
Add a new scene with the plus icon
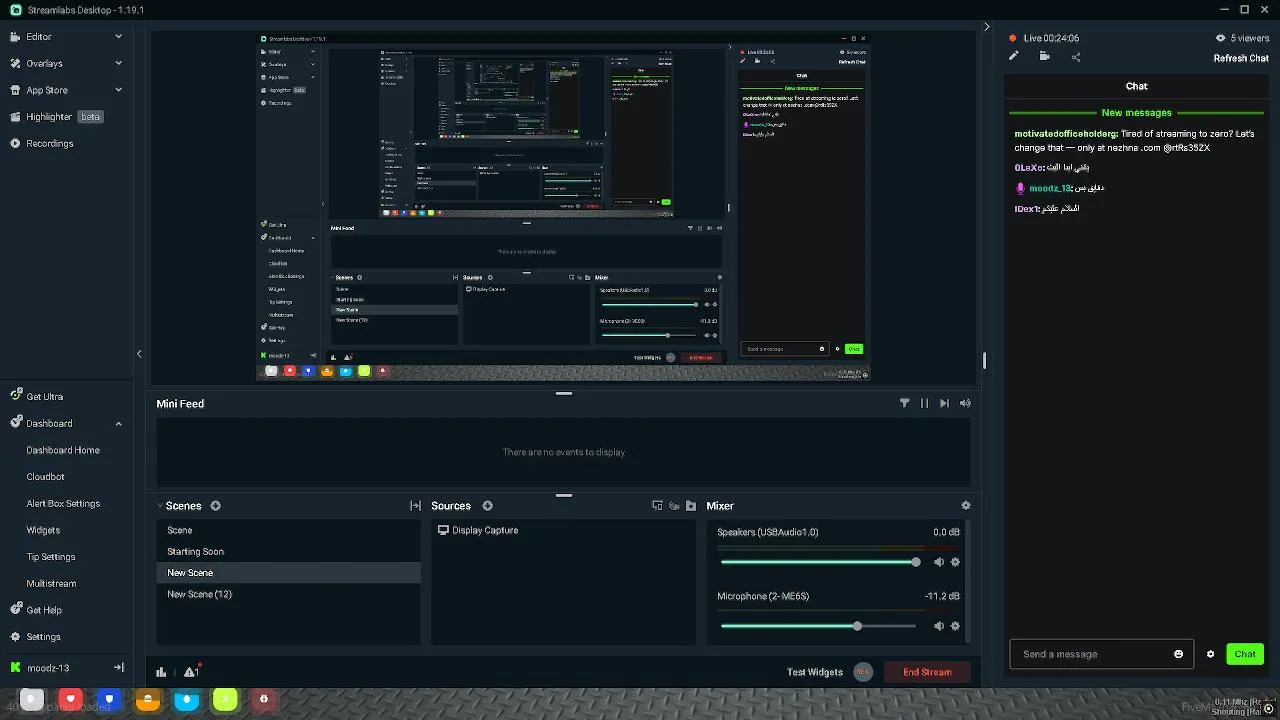tap(215, 506)
